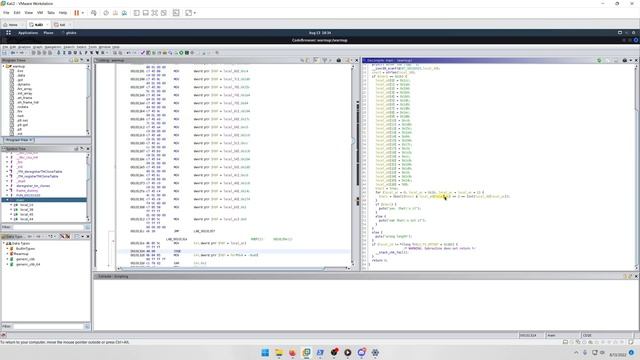Image resolution: width=640 pixels, height=360 pixels.
Task: Open the dropdown next to the pause button
Action: (x=82, y=13)
